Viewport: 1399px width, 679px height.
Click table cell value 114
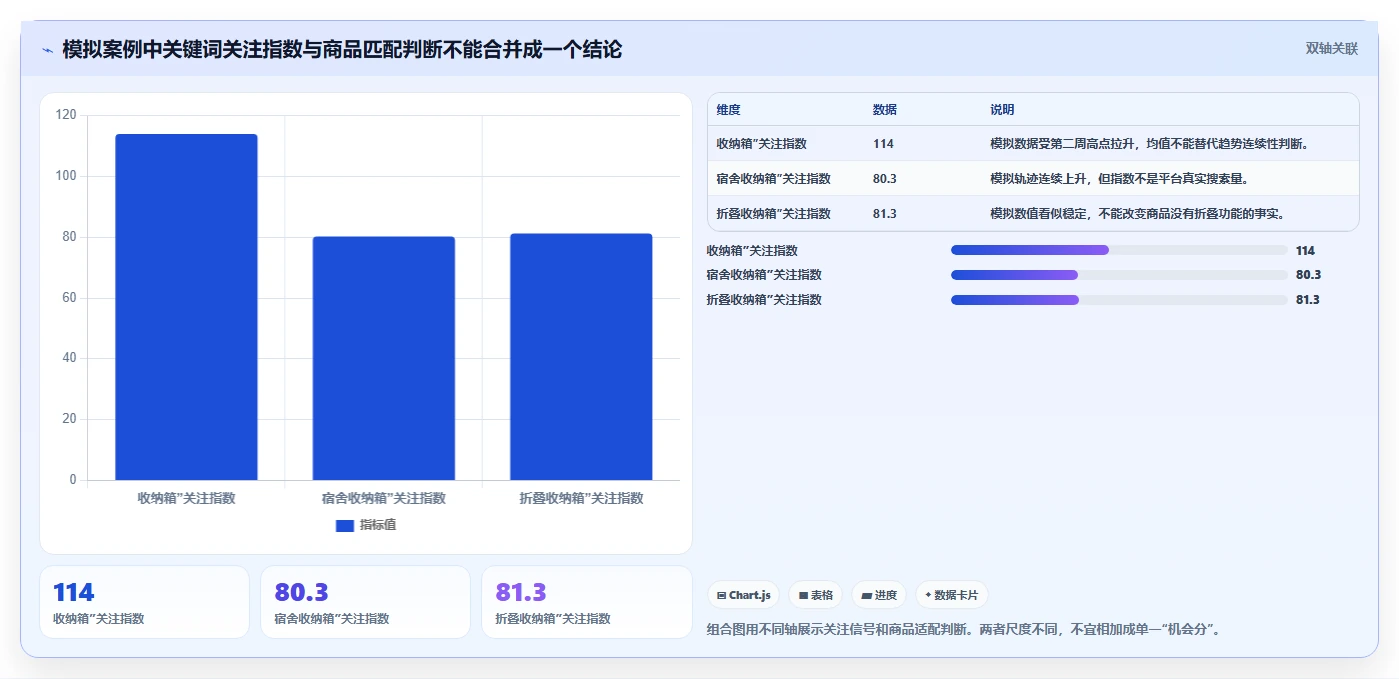(x=883, y=144)
